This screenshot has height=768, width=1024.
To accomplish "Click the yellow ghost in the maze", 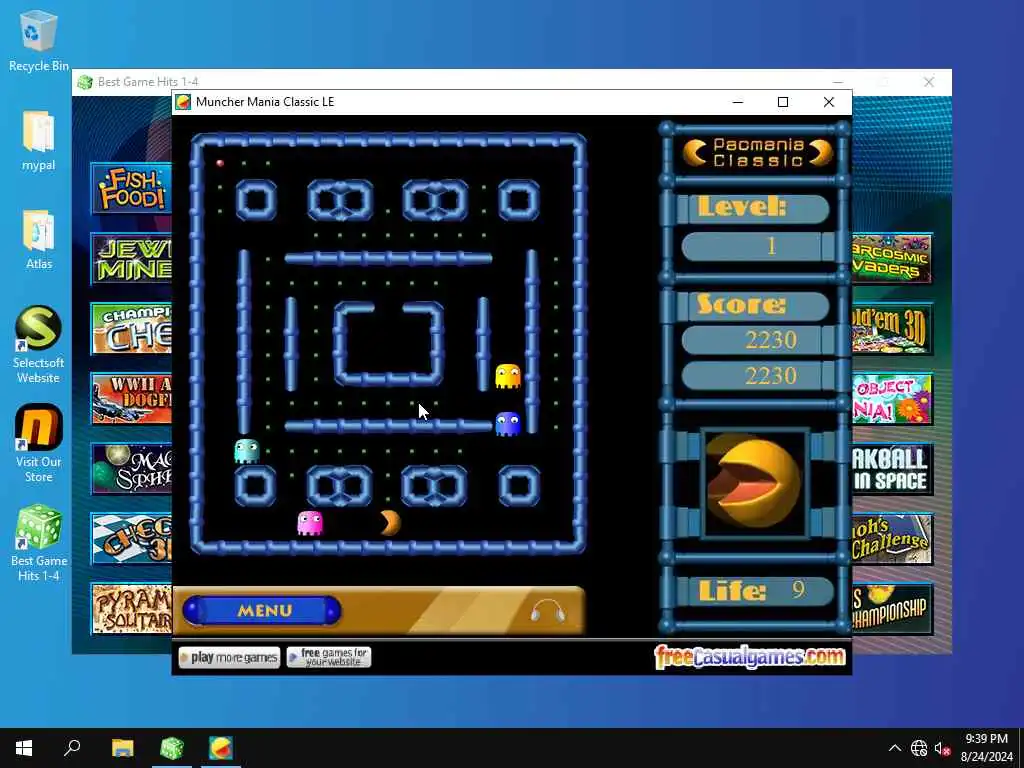I will 508,376.
